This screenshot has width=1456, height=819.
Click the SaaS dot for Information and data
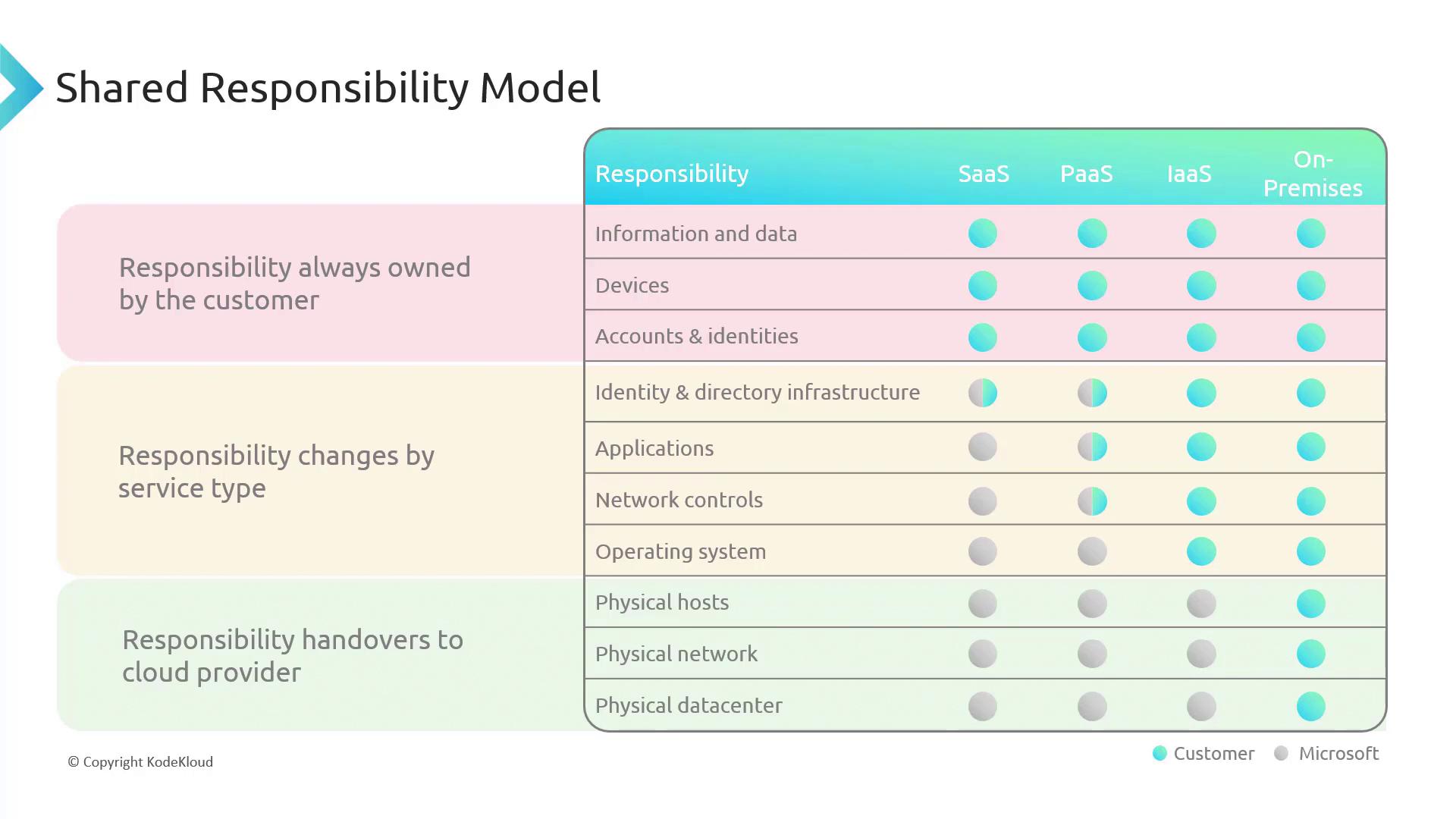click(x=983, y=234)
